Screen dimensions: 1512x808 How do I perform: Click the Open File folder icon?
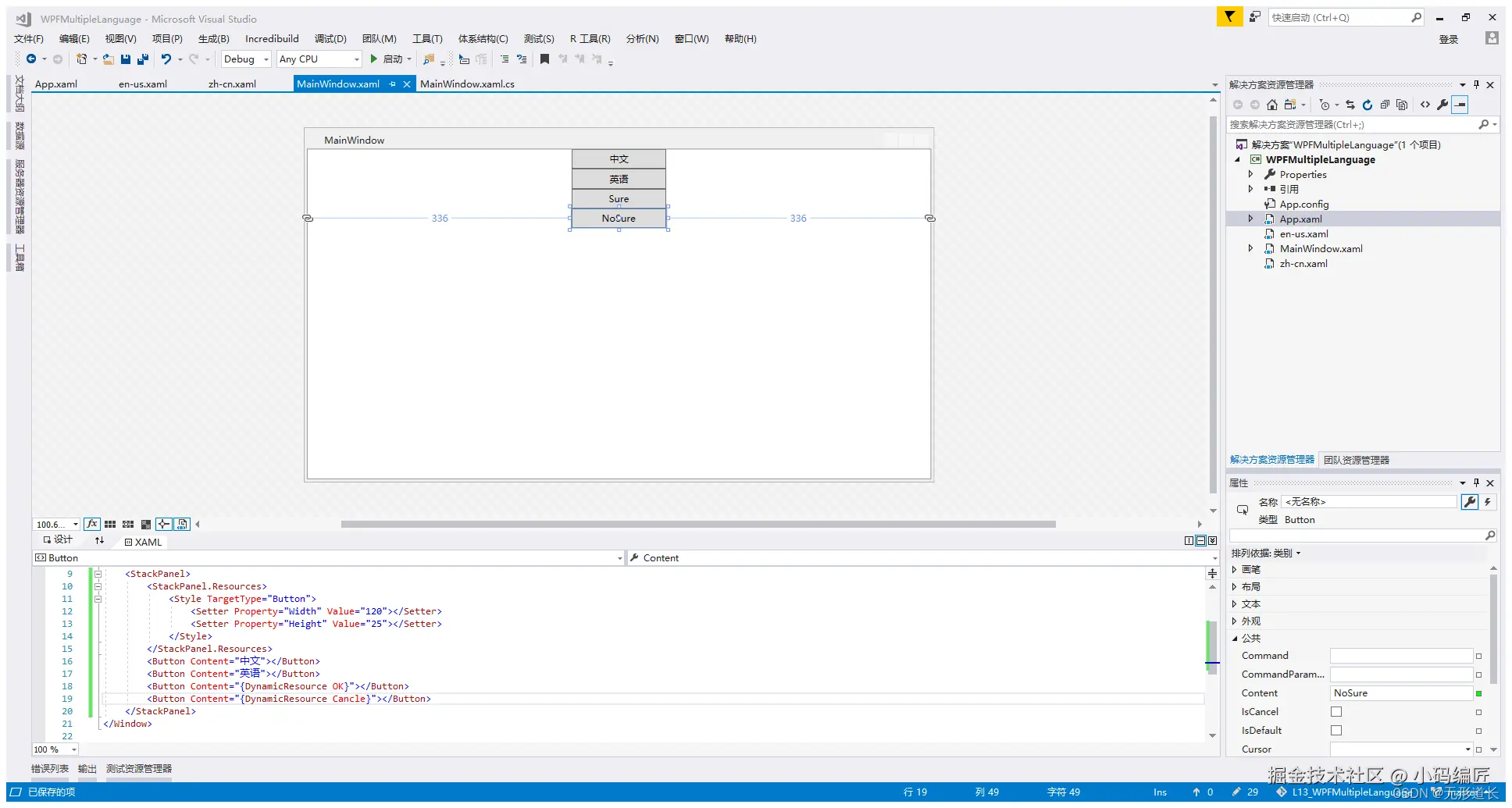pyautogui.click(x=109, y=59)
